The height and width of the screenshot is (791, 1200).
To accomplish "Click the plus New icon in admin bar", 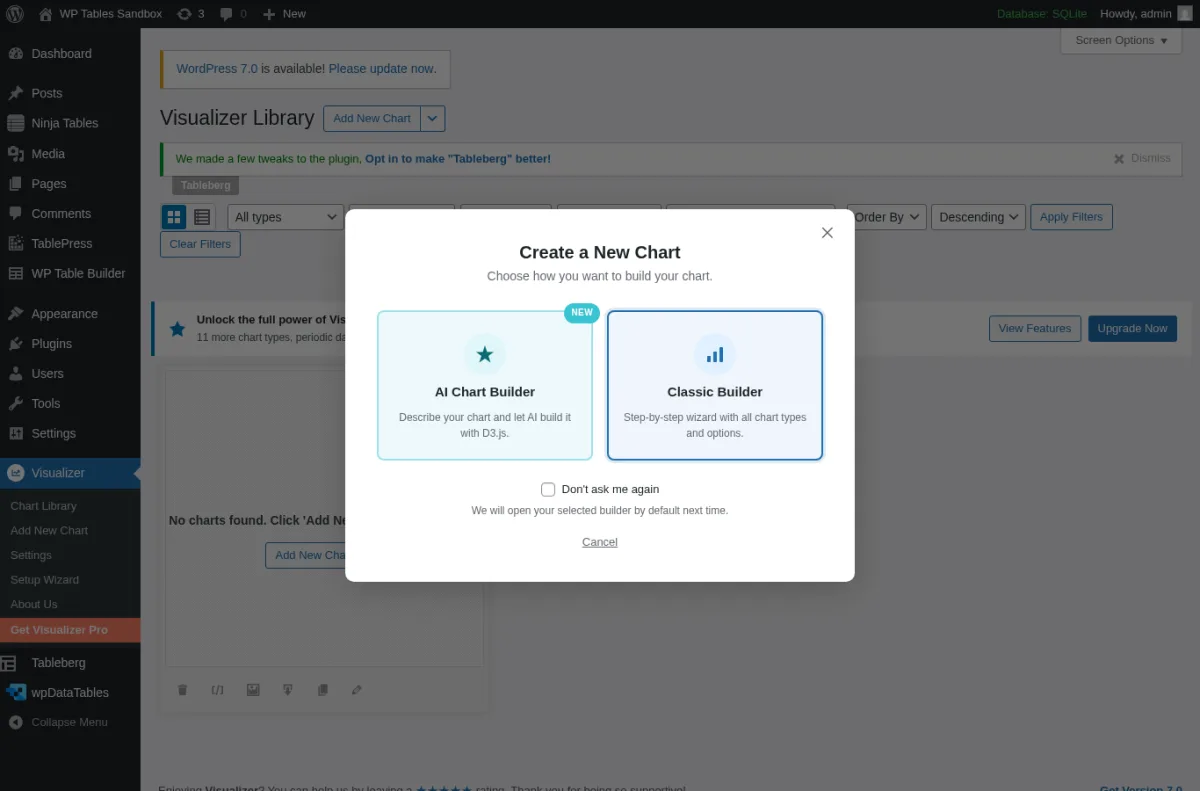I will [269, 14].
